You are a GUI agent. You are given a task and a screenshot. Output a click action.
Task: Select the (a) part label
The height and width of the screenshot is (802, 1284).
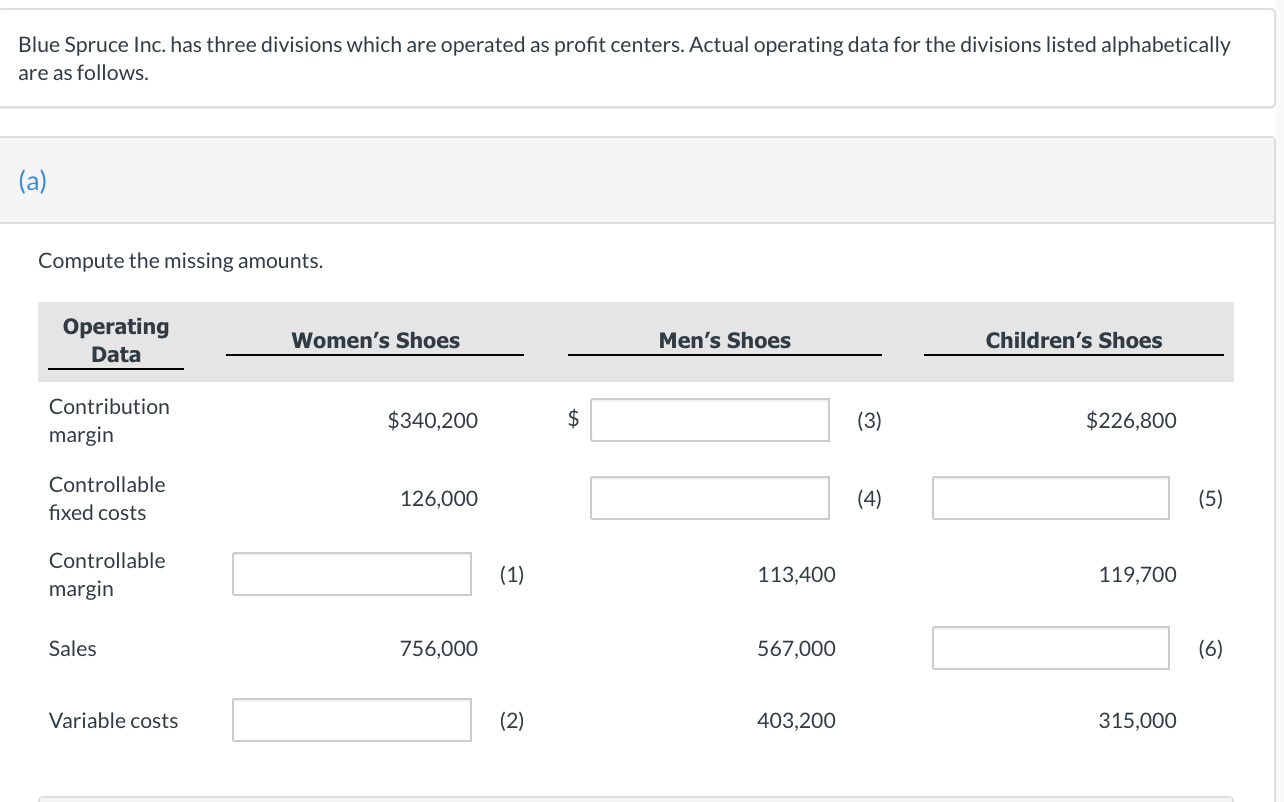click(32, 180)
